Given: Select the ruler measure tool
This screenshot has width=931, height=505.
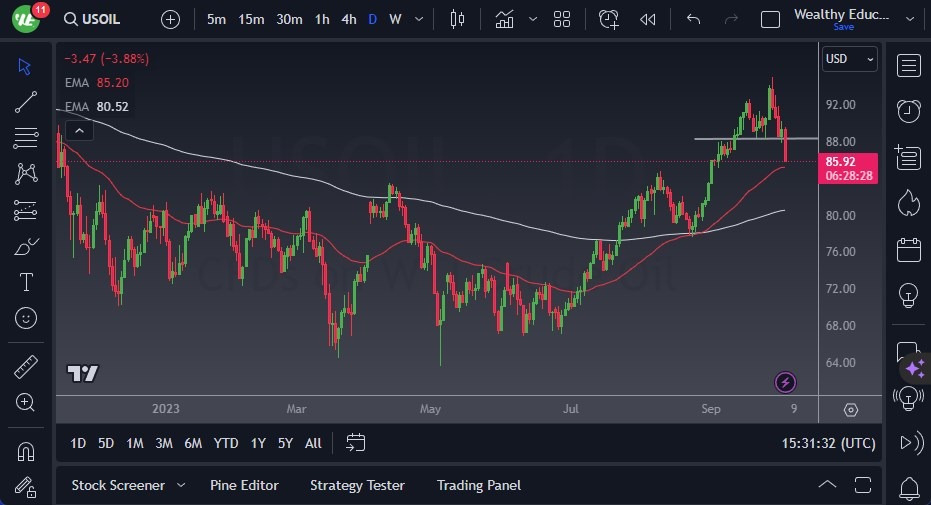Looking at the screenshot, I should (26, 367).
